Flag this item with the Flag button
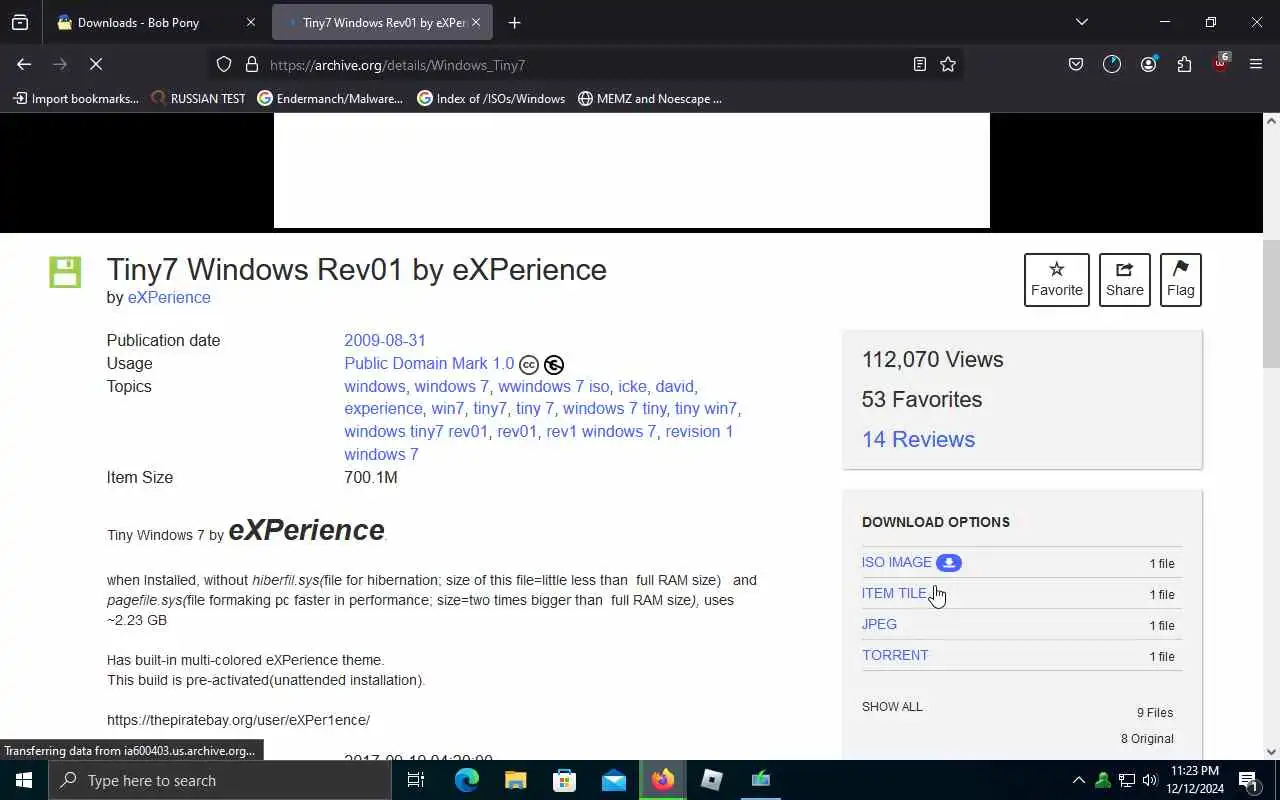 tap(1181, 280)
